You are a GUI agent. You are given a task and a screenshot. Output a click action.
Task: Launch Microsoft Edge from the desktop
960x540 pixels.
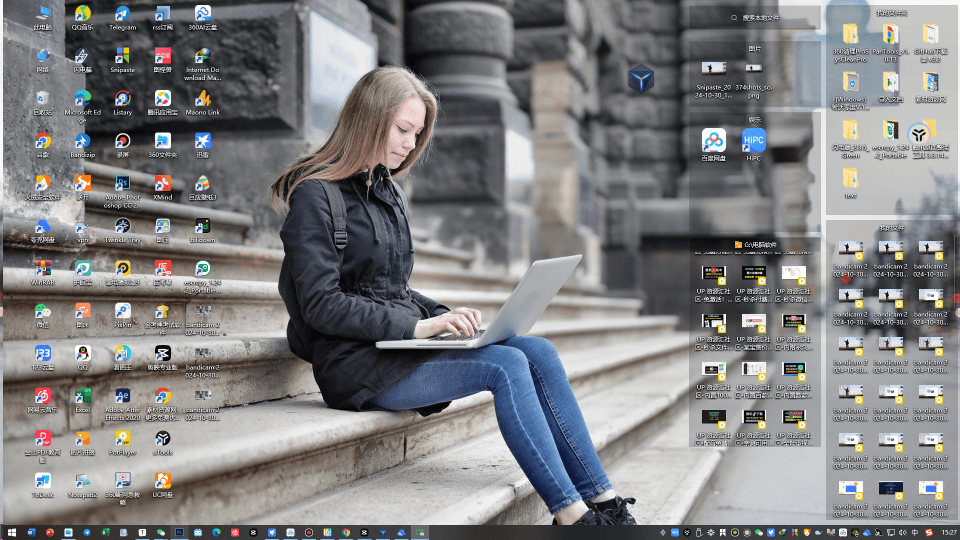(x=82, y=99)
